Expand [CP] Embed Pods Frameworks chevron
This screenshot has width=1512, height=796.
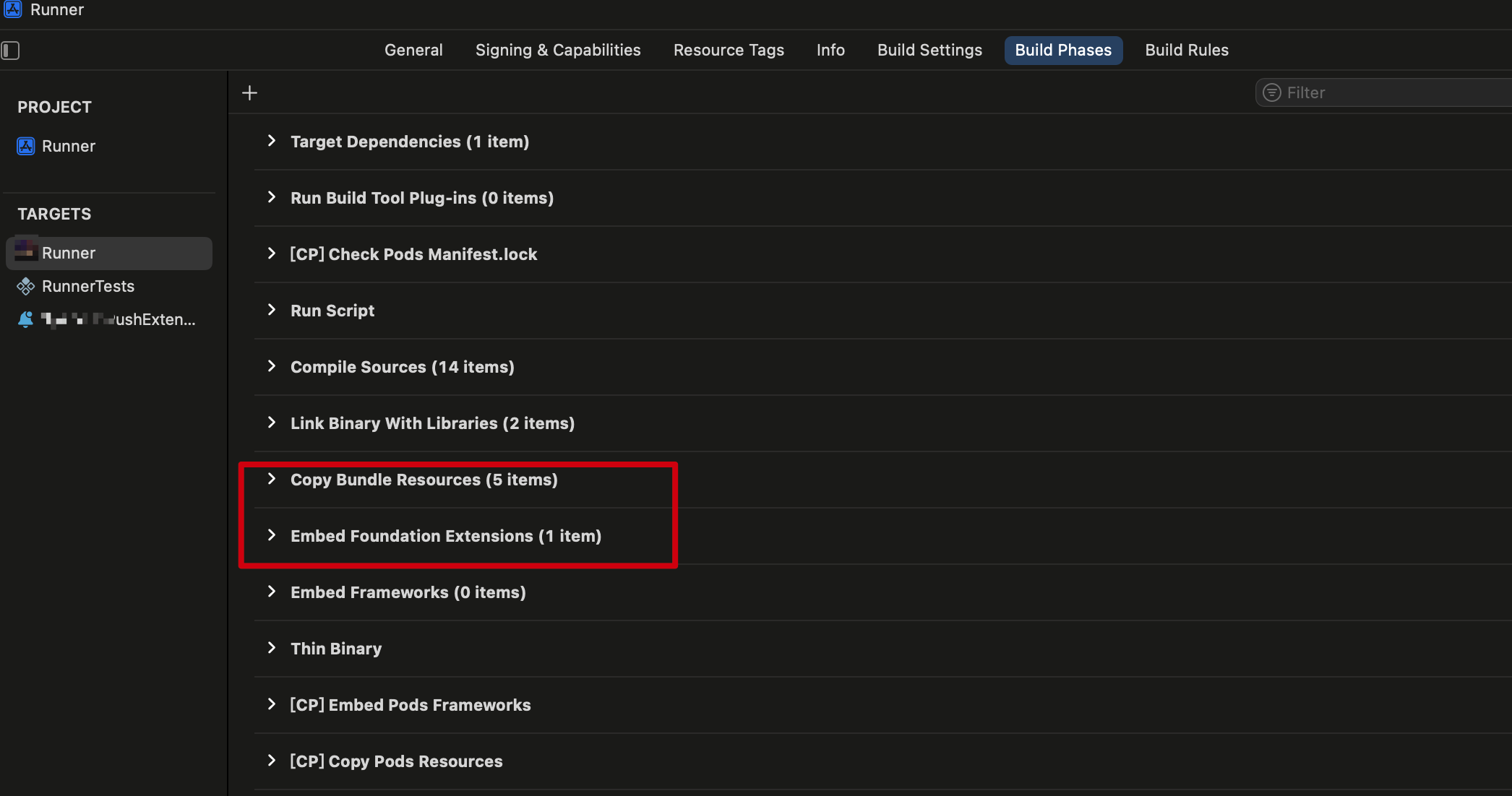click(x=272, y=704)
